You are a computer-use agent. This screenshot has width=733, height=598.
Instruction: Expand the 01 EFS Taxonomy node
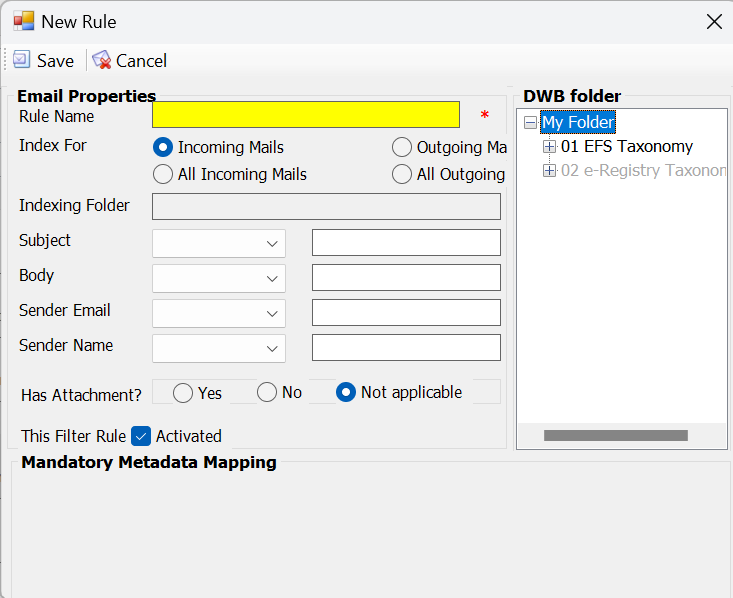click(x=549, y=147)
